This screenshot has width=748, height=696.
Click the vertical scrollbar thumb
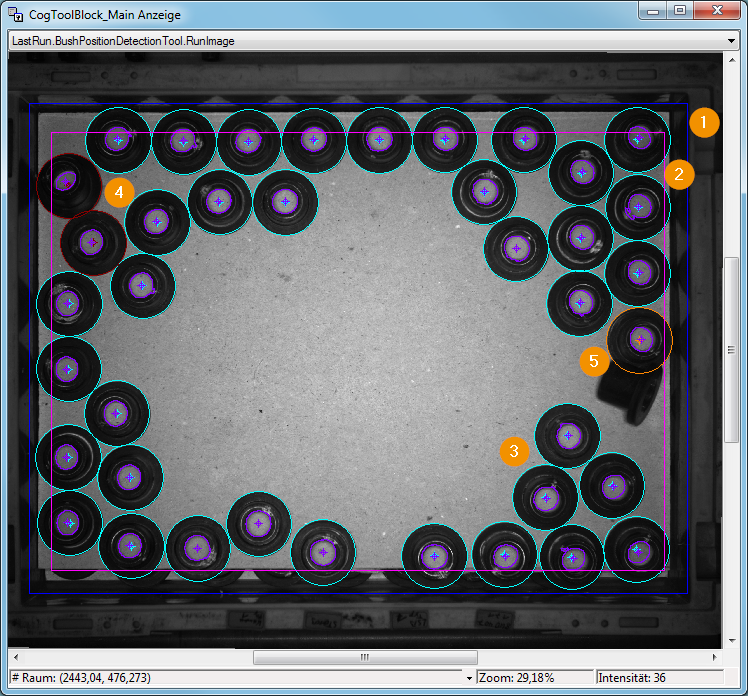731,350
